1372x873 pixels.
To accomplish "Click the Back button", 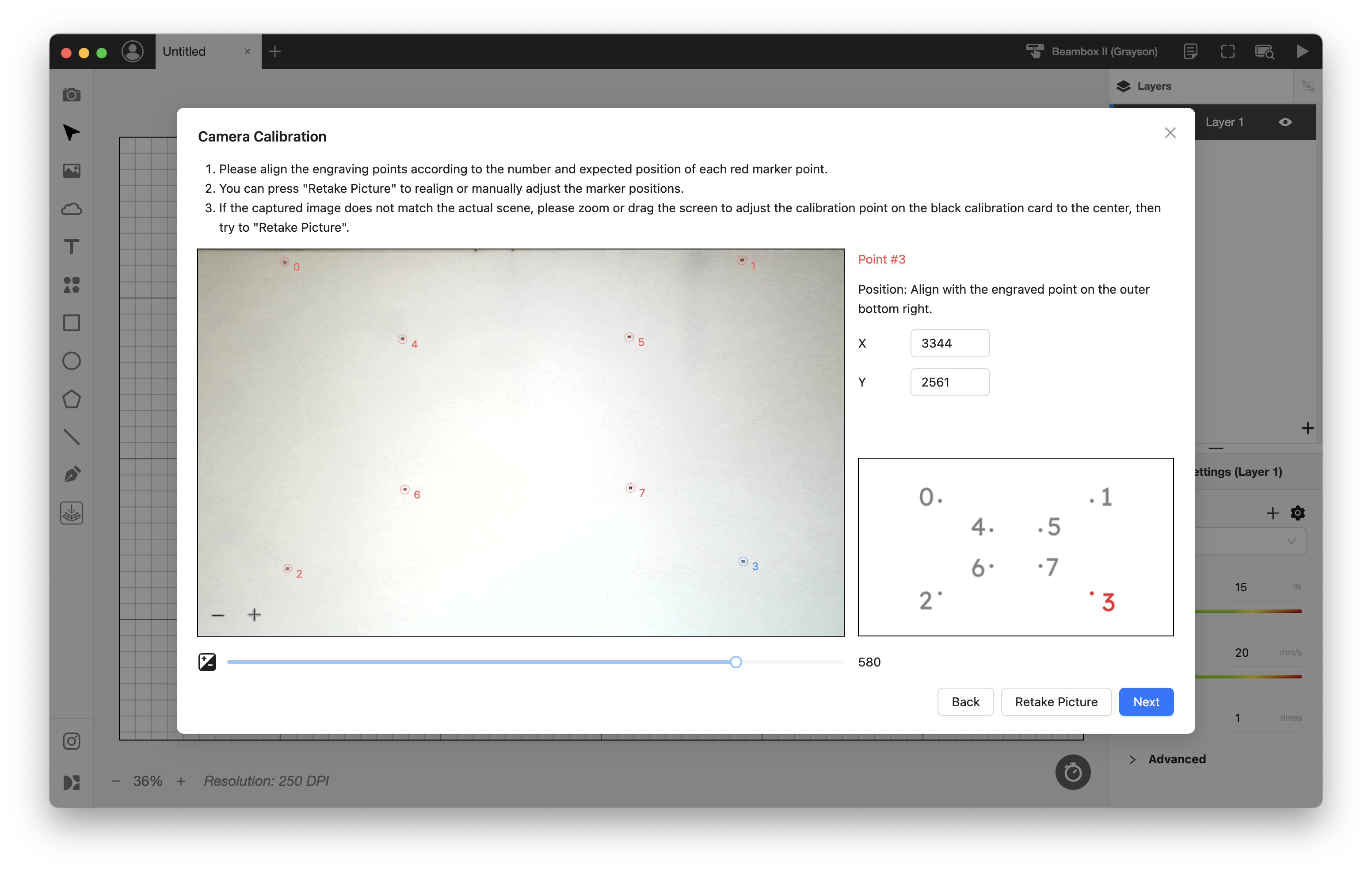I will tap(965, 701).
